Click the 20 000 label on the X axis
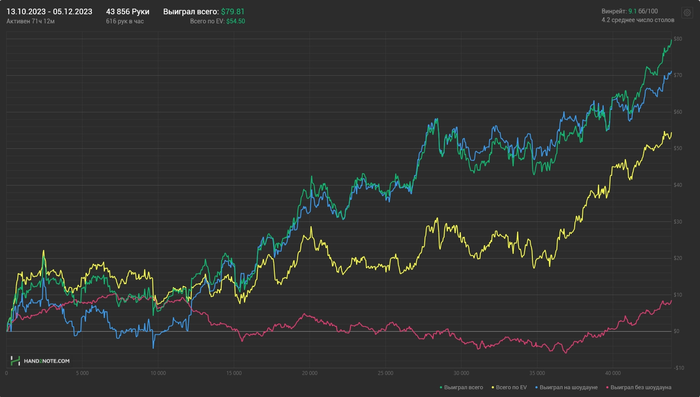This screenshot has height=397, width=700. click(310, 373)
